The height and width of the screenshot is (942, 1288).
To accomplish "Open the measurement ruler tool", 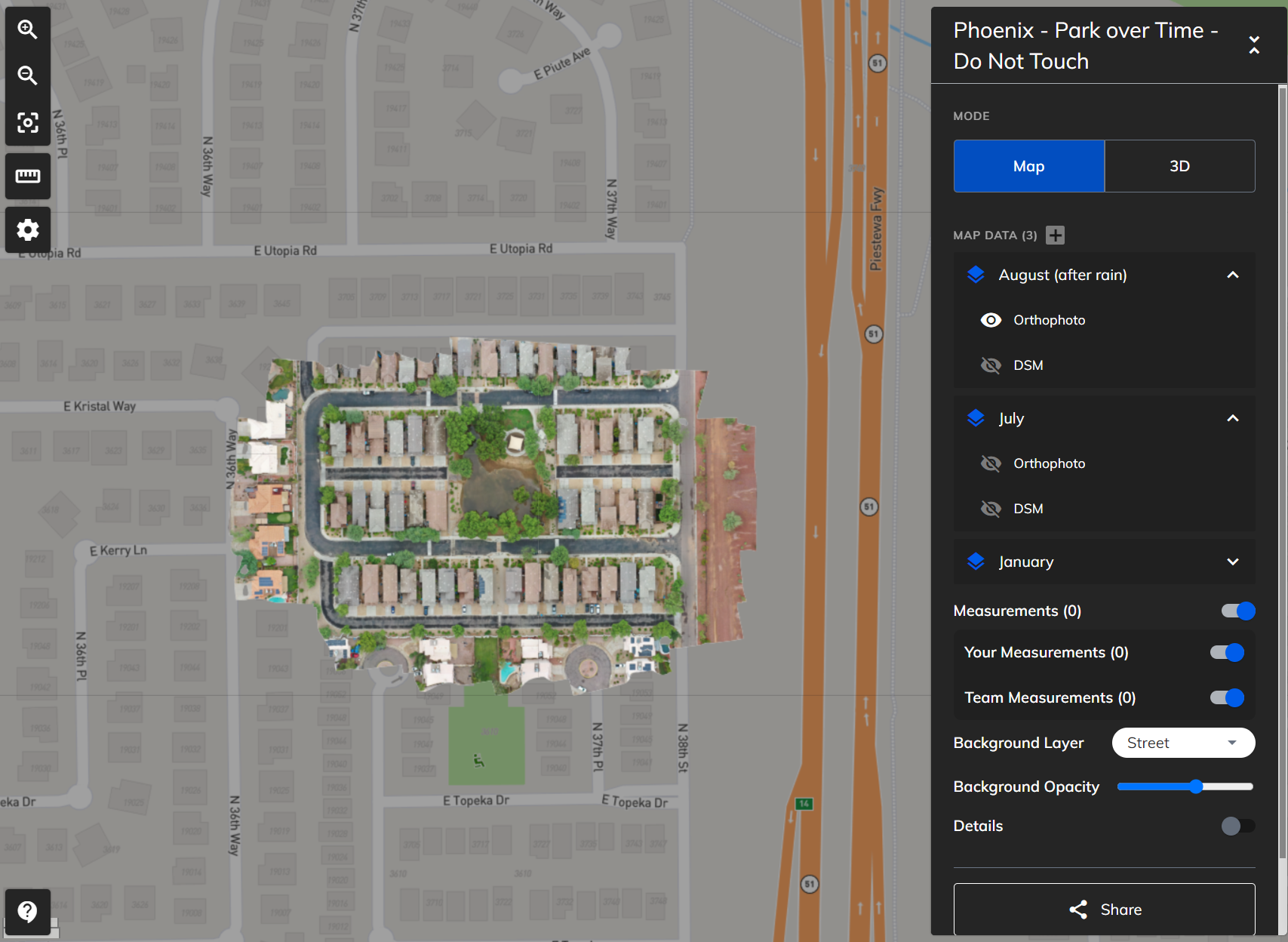I will click(28, 176).
